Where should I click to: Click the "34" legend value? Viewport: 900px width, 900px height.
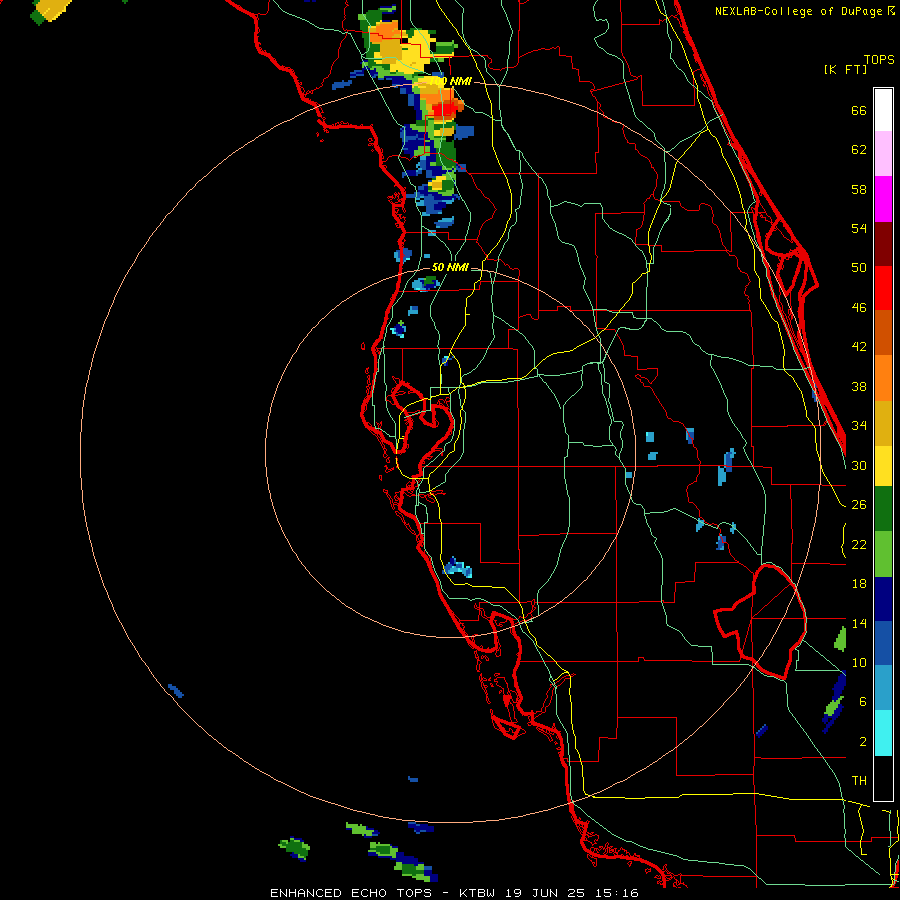pyautogui.click(x=859, y=426)
